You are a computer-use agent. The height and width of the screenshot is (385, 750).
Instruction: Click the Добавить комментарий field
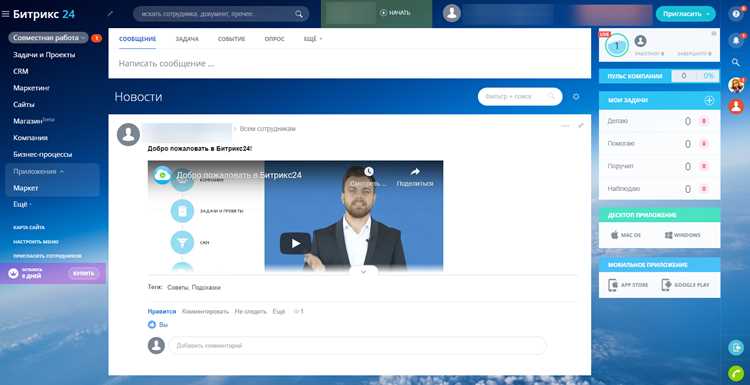click(357, 345)
